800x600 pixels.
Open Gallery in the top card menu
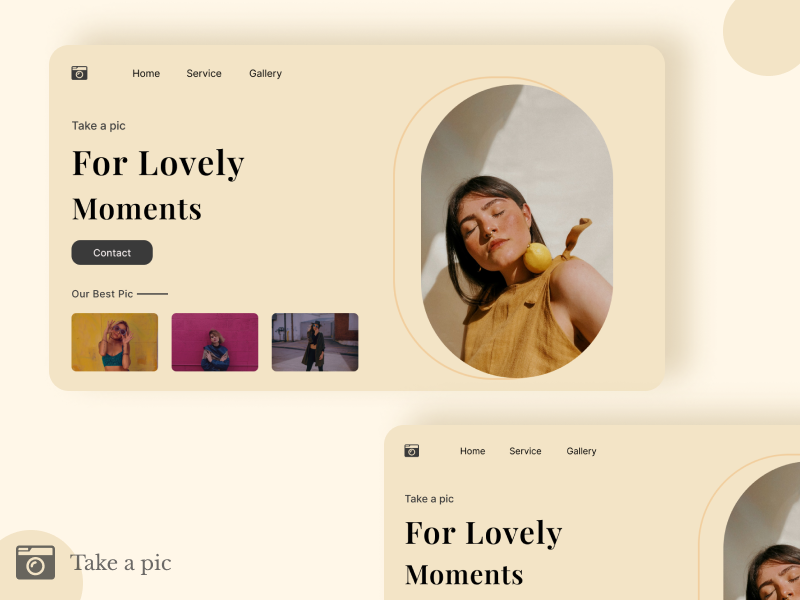click(x=265, y=73)
